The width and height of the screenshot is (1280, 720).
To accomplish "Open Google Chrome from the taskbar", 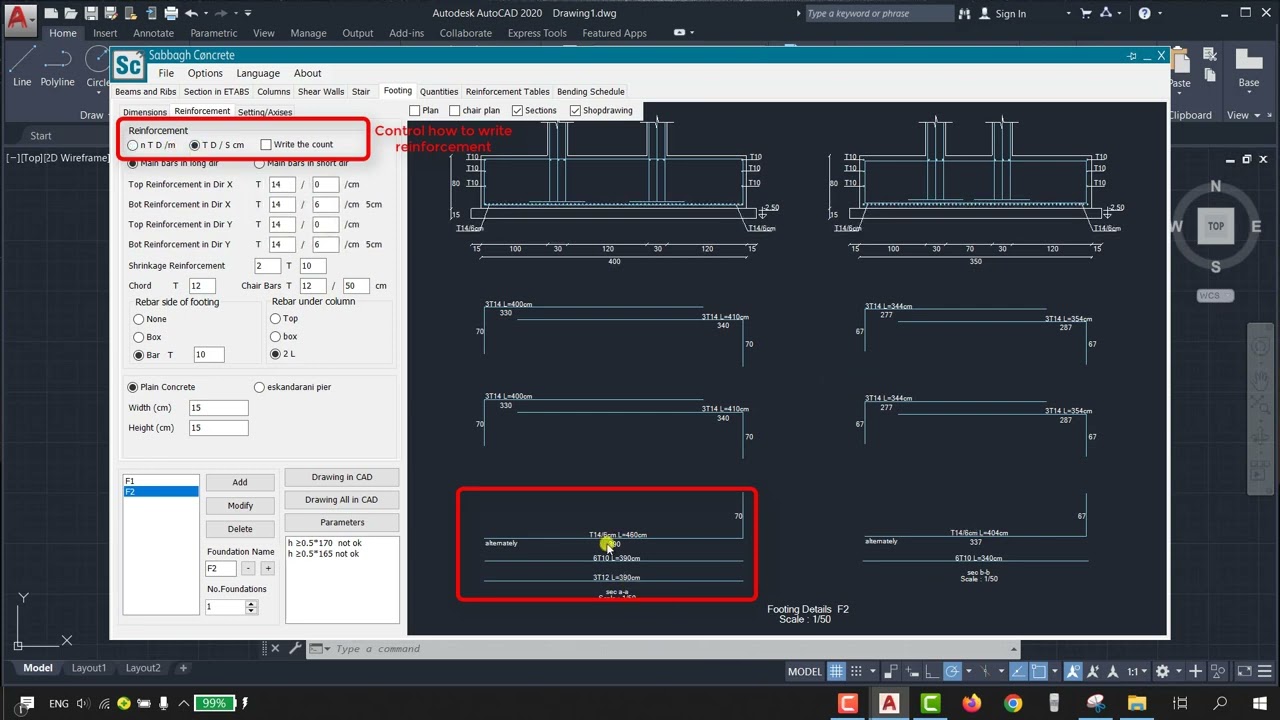I will pos(1013,703).
